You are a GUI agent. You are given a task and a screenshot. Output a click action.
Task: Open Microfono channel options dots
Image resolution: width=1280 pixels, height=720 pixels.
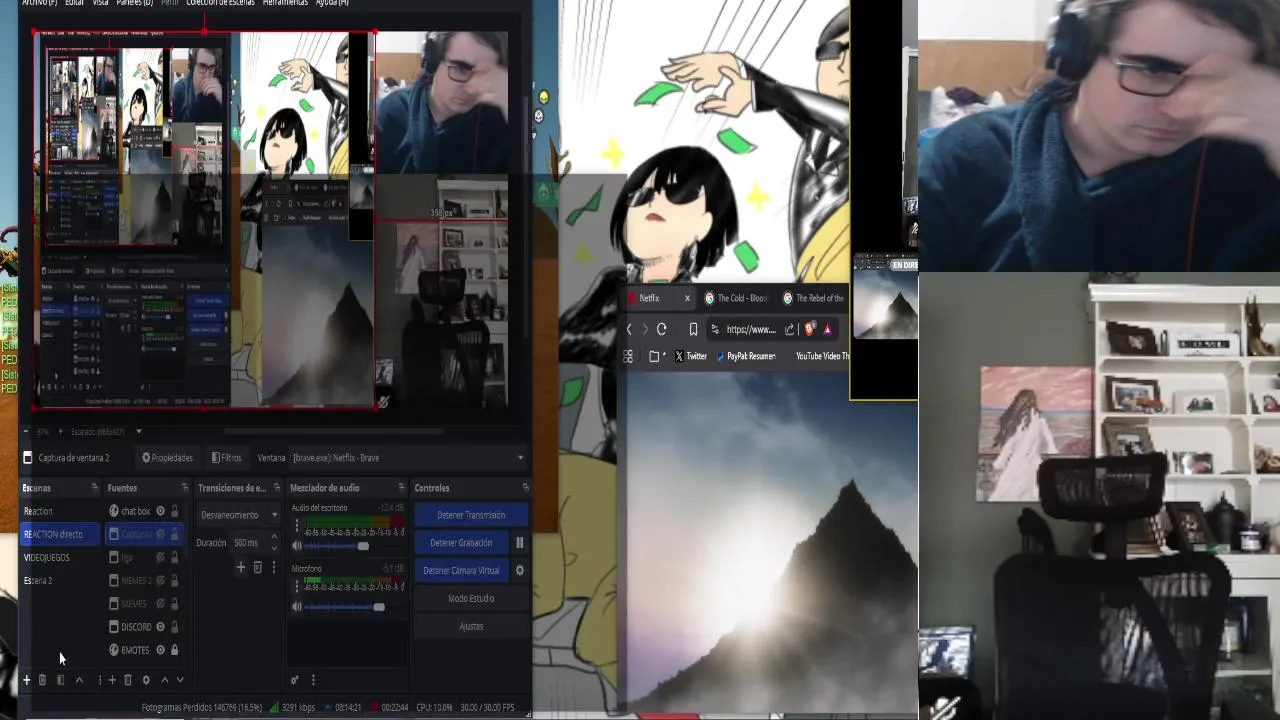pyautogui.click(x=296, y=584)
